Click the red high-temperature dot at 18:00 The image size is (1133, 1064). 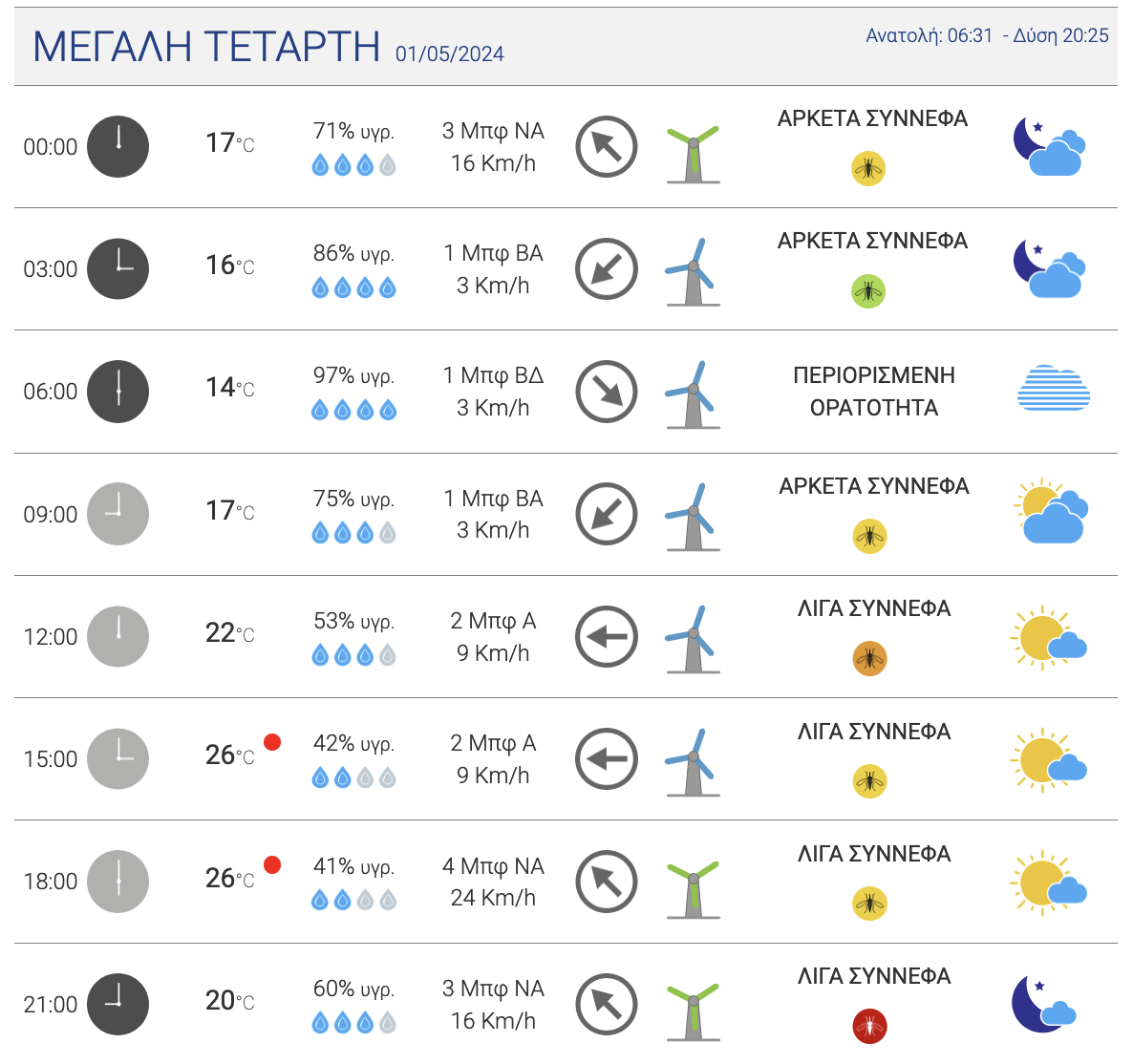tap(272, 864)
